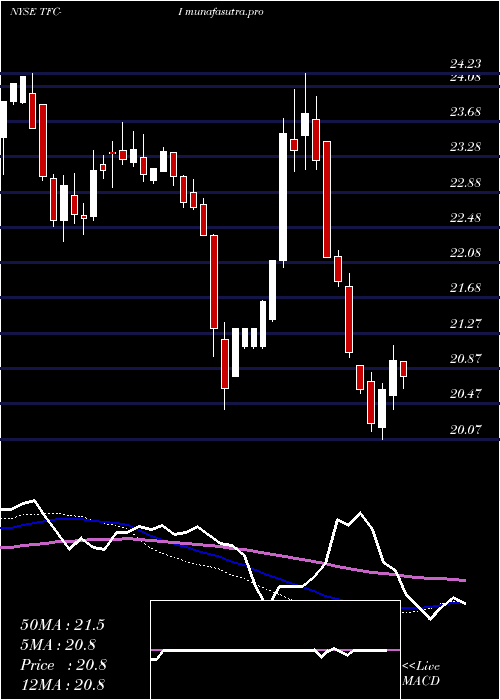Image resolution: width=500 pixels, height=700 pixels.
Task: Click the 50MA : 21.5 readout
Action: tap(62, 625)
